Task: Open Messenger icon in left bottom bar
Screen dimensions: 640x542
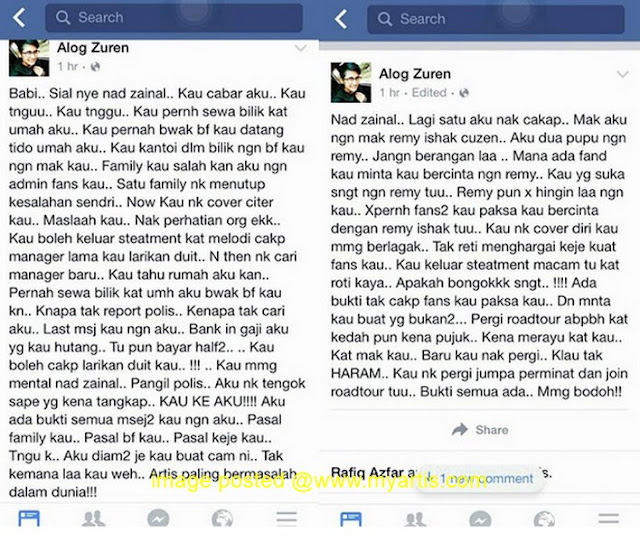Action: [158, 519]
